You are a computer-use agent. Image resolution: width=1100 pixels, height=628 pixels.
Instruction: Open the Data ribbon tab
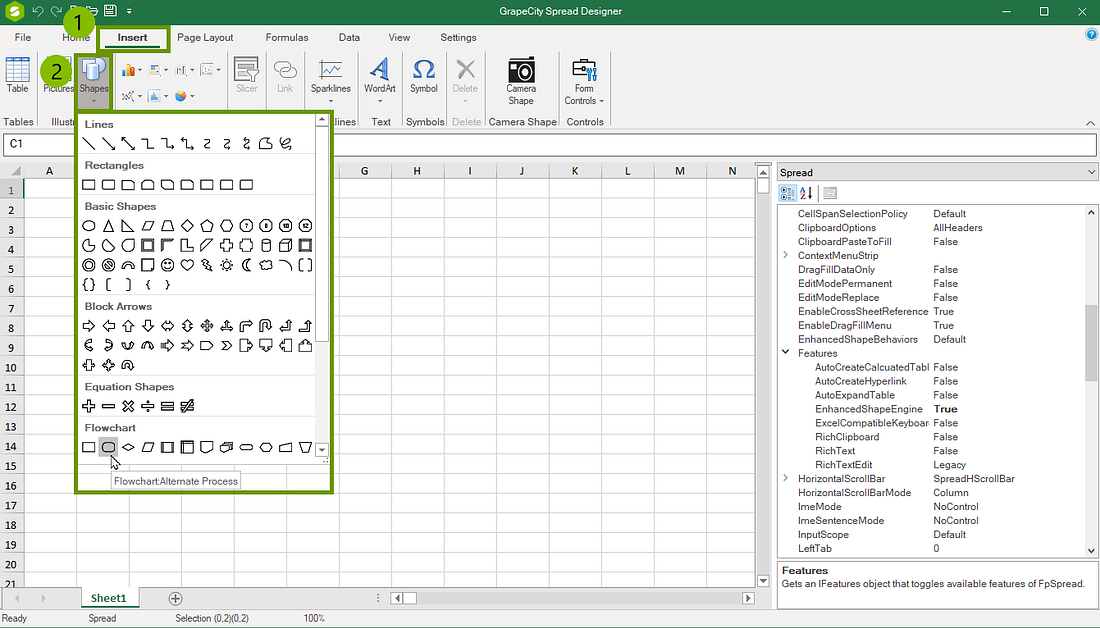(349, 37)
